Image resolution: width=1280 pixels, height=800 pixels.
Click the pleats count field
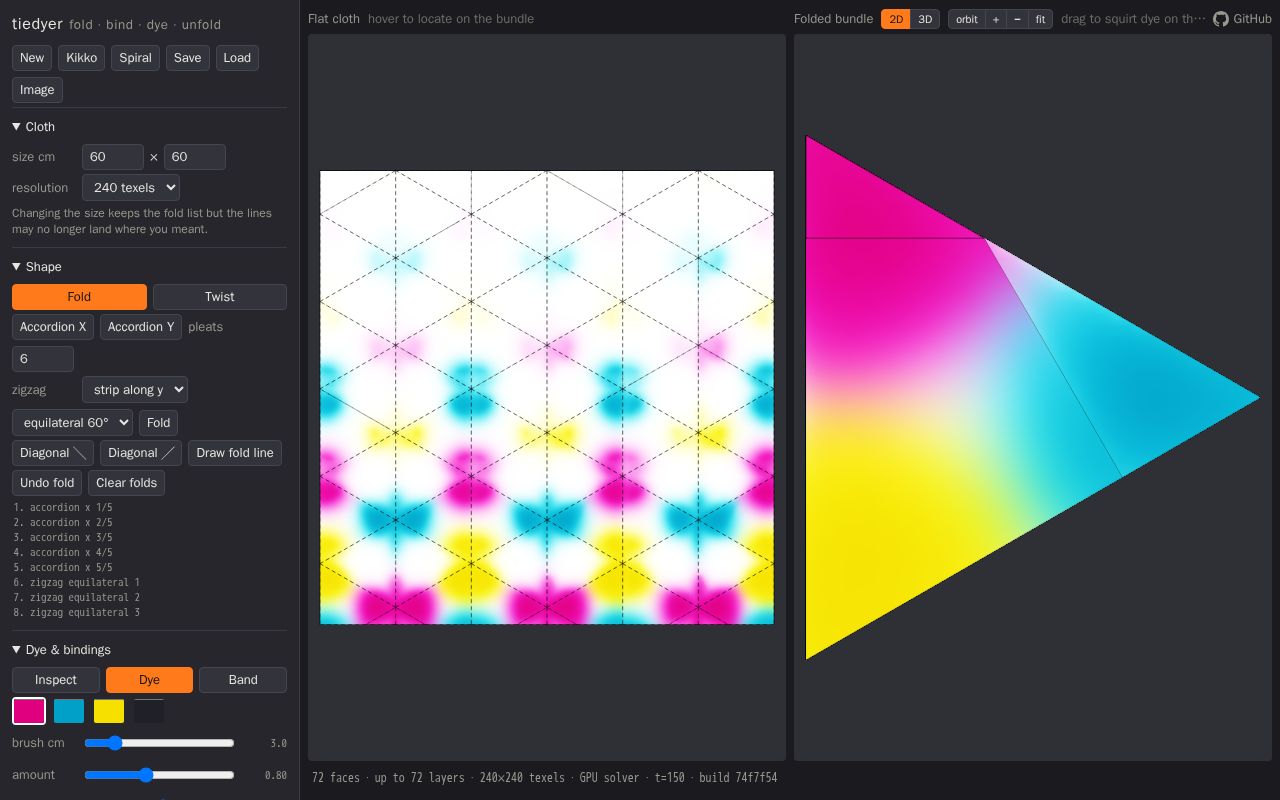[x=43, y=359]
